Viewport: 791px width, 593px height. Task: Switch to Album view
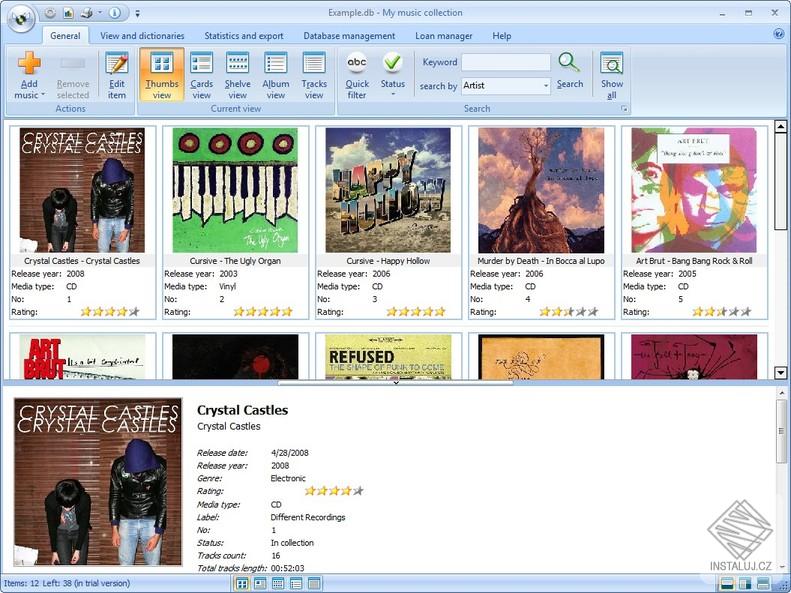[x=276, y=65]
